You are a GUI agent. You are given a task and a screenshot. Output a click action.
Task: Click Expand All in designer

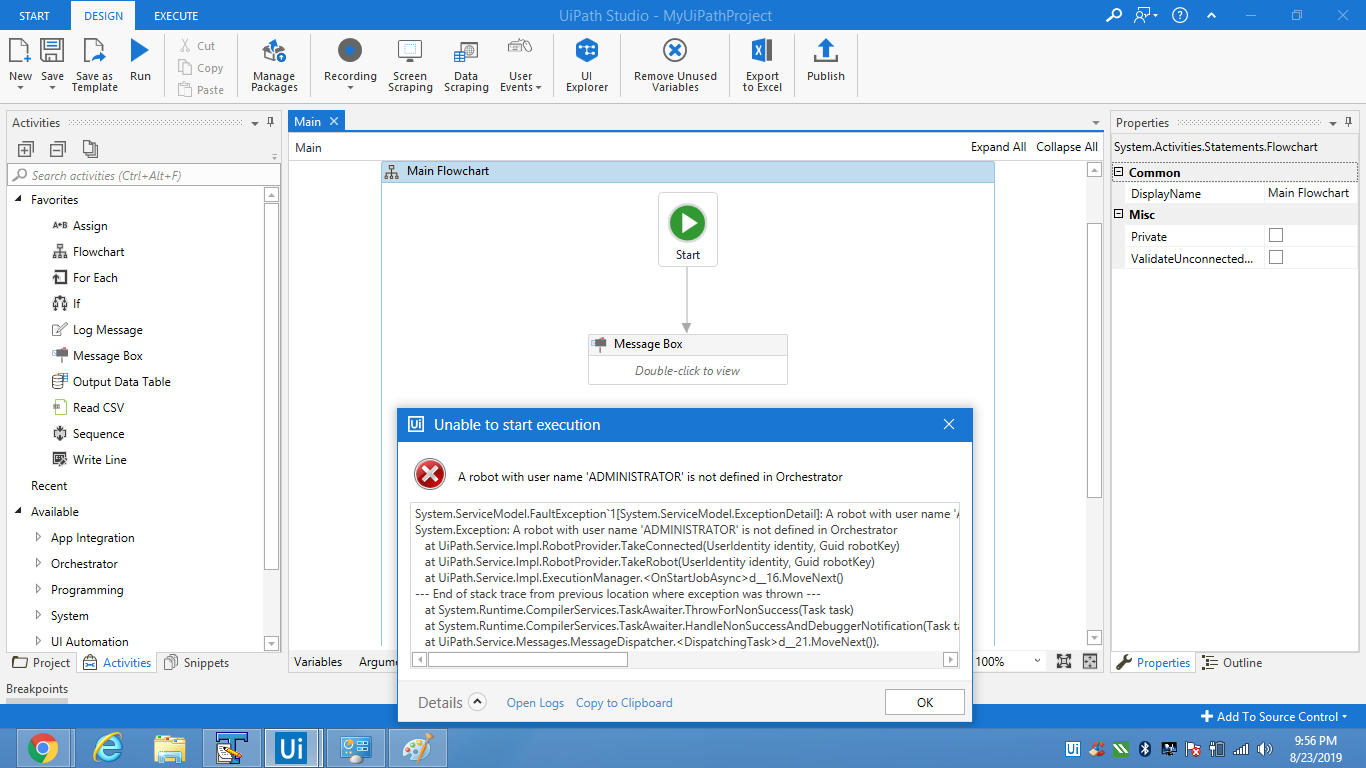pos(998,147)
